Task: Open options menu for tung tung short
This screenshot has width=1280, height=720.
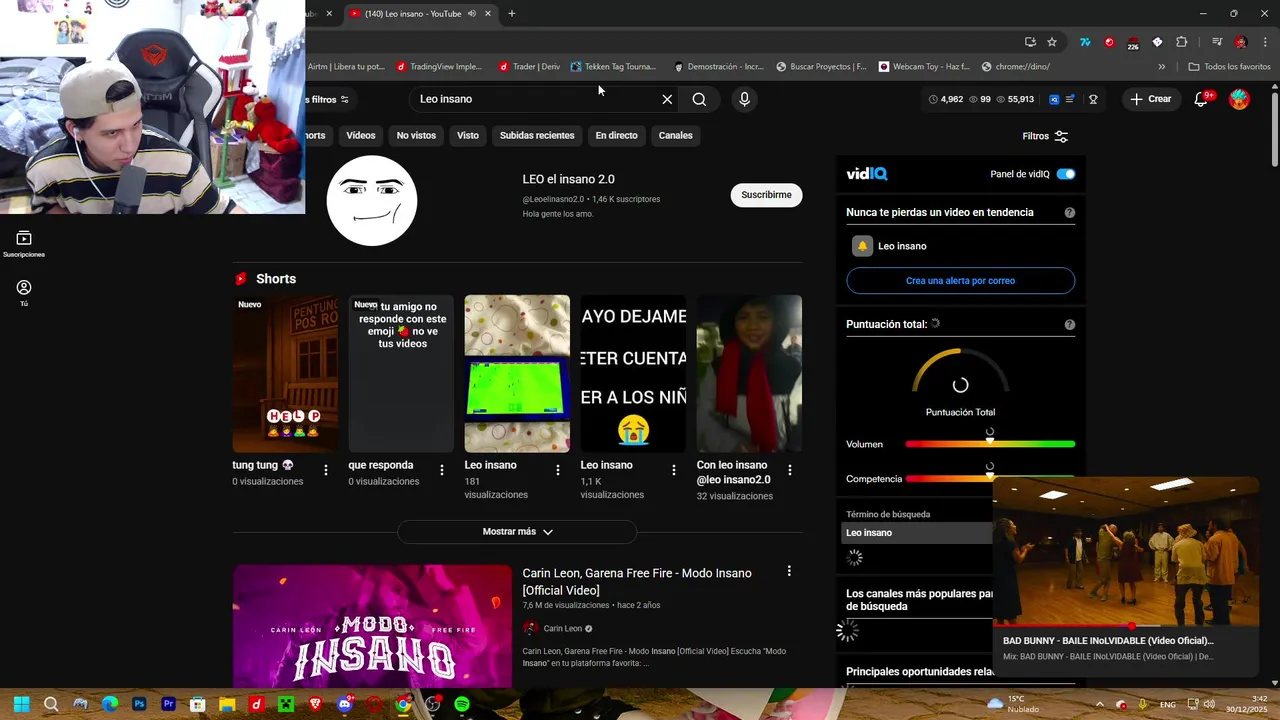Action: pos(326,470)
